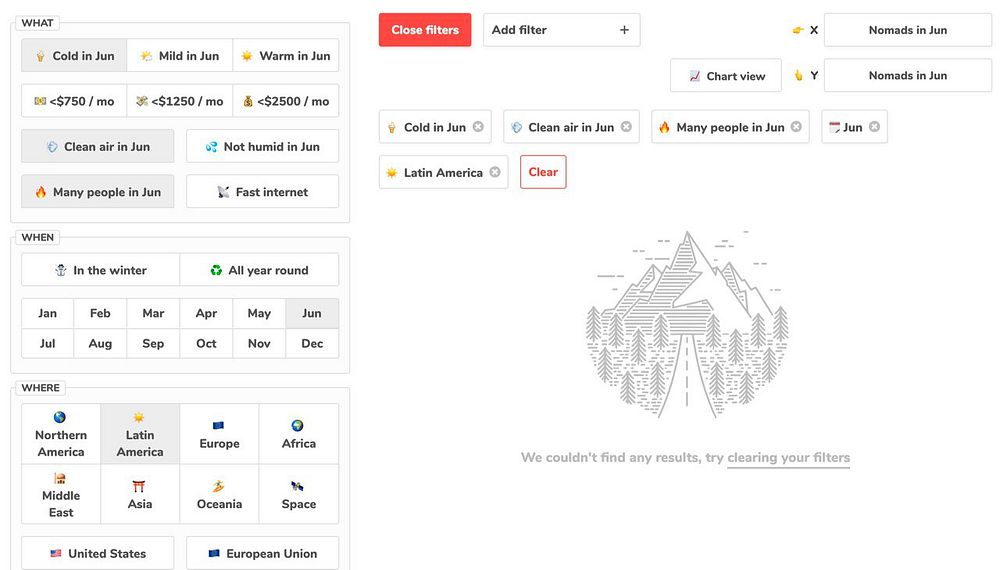1000x570 pixels.
Task: Remove the Cold in Jun filter chip
Action: (x=478, y=127)
